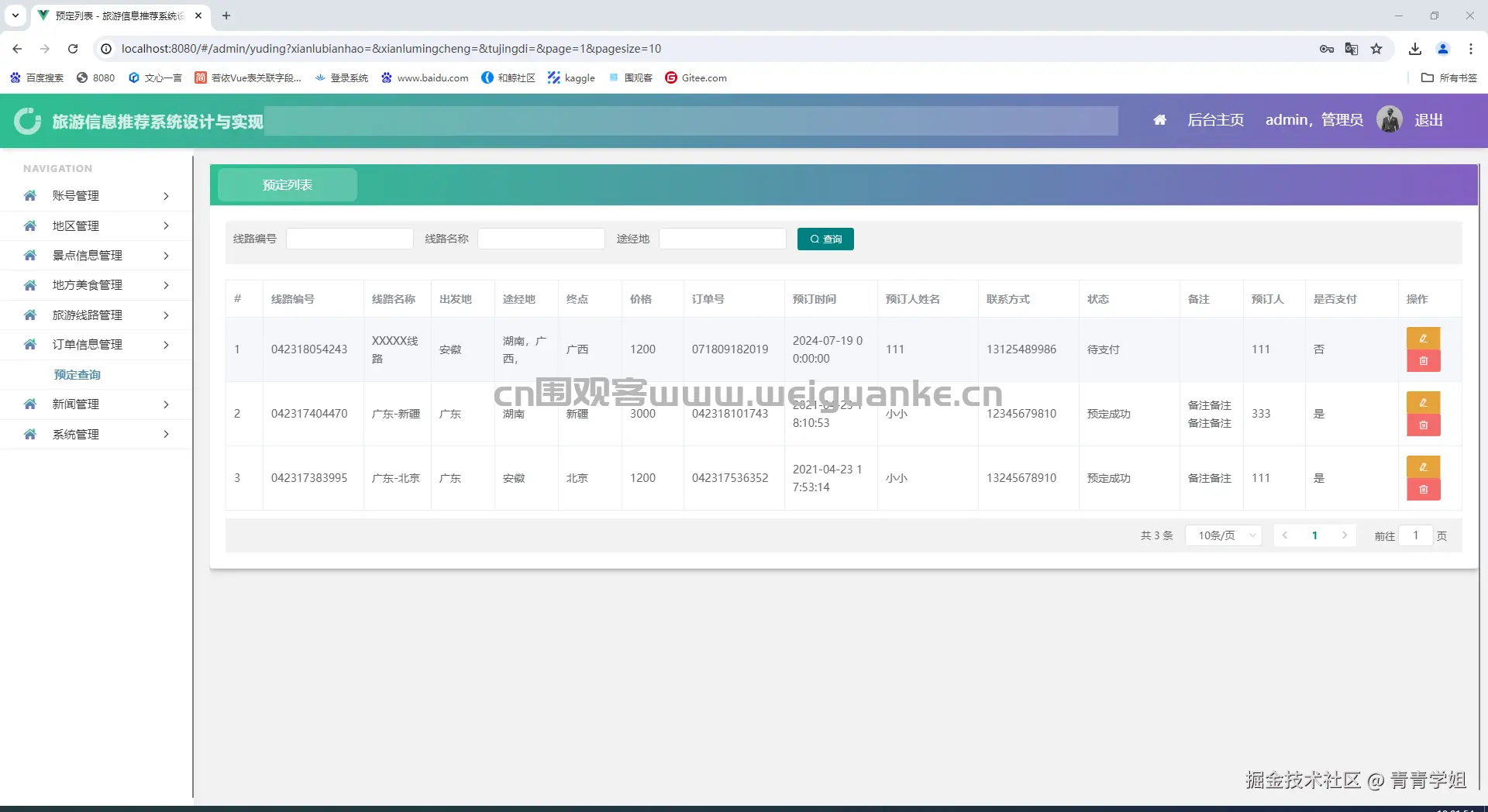Screen dimensions: 1488x812
Task: Focus the 线路名称 input field
Action: [x=541, y=239]
